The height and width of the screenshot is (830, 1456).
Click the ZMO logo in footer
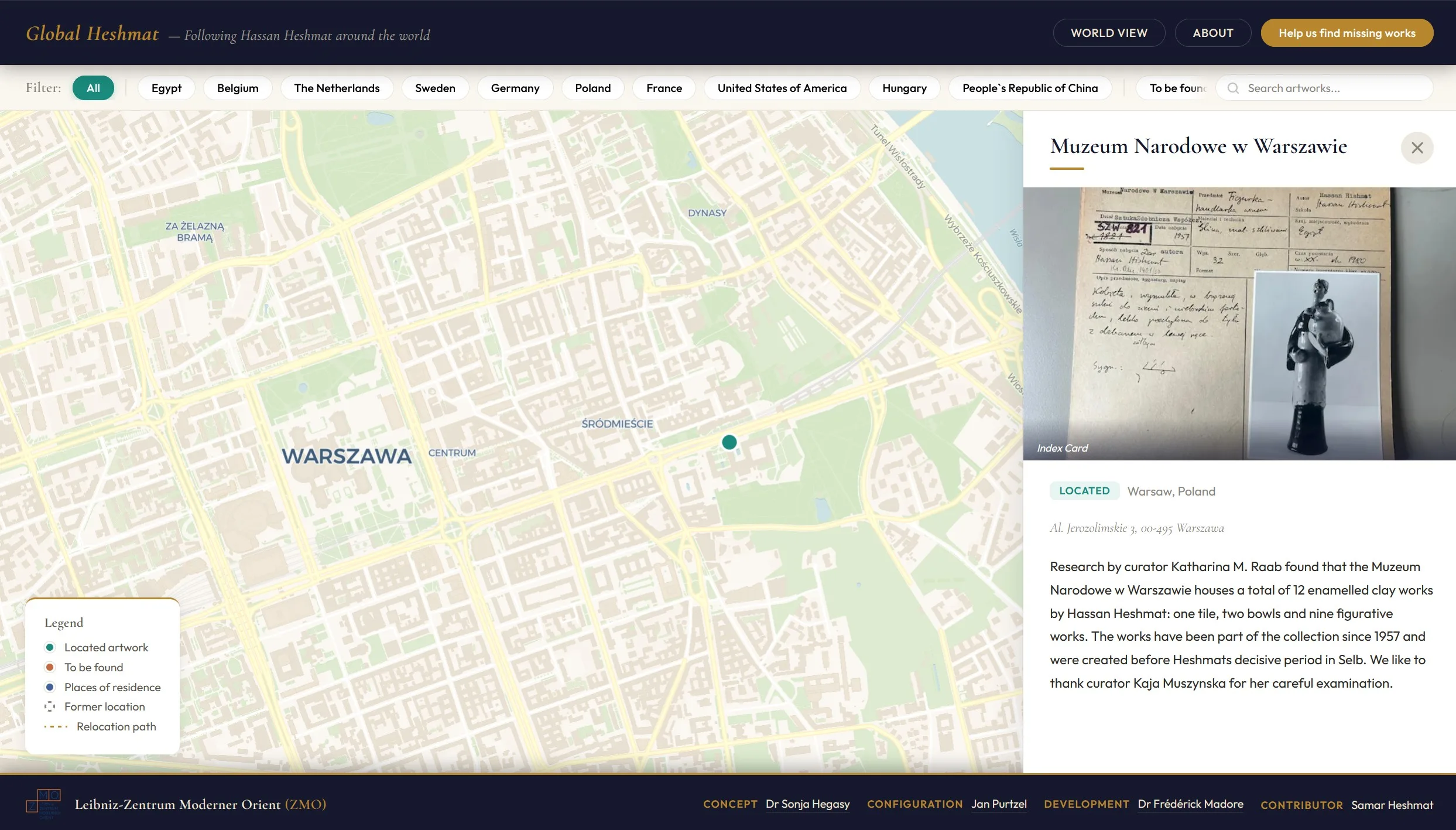43,804
